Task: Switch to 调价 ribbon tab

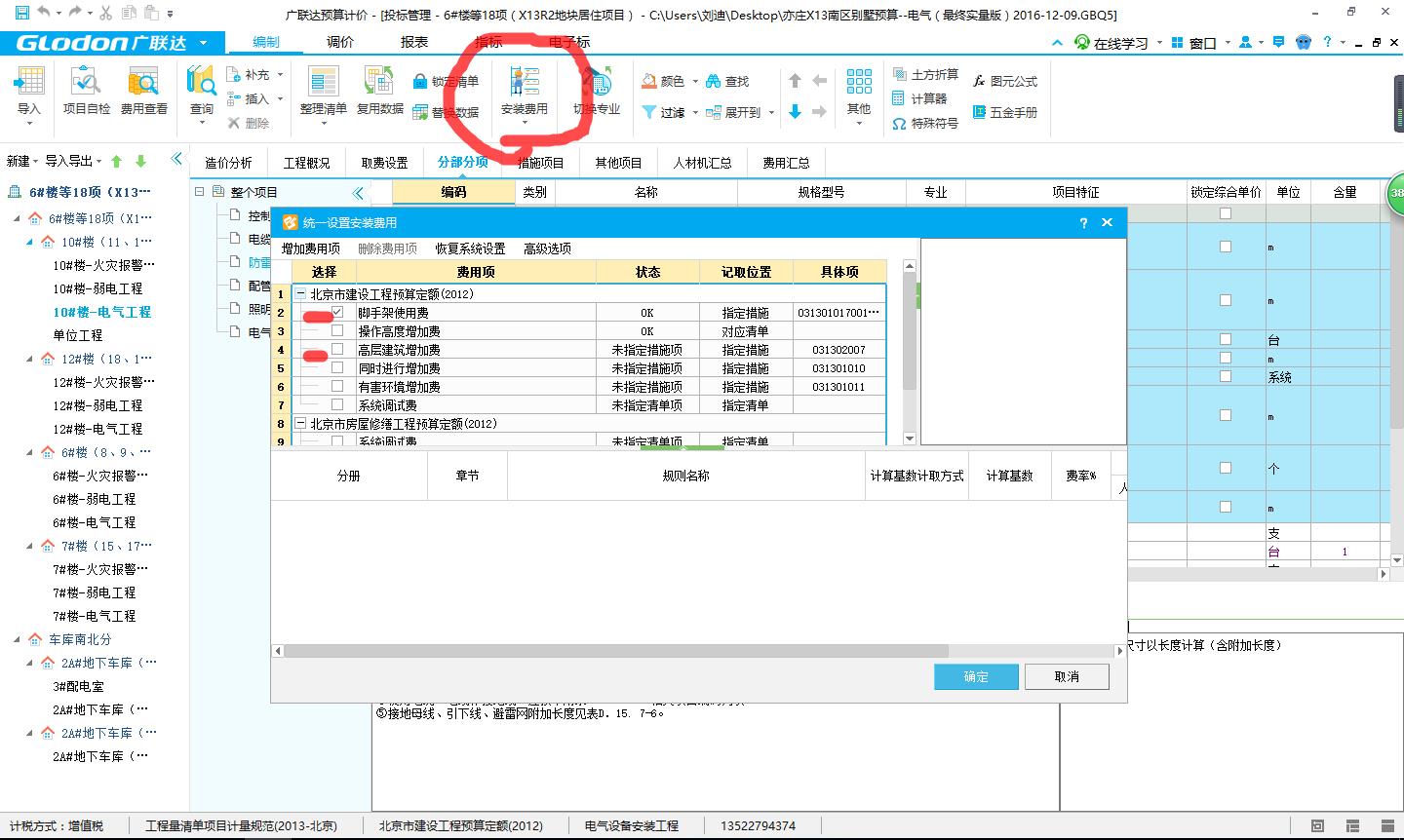Action: coord(340,42)
